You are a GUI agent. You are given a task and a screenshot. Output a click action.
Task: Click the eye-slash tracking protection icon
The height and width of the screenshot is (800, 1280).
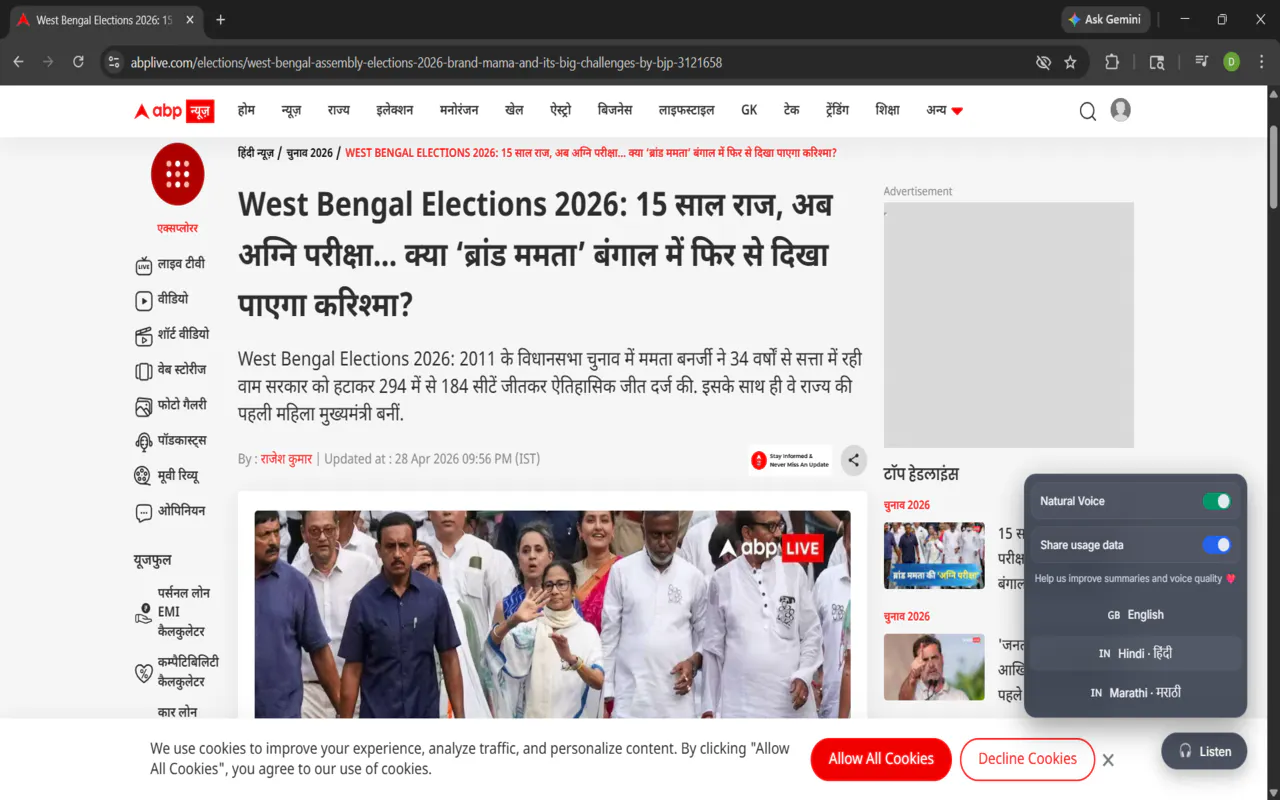1043,62
